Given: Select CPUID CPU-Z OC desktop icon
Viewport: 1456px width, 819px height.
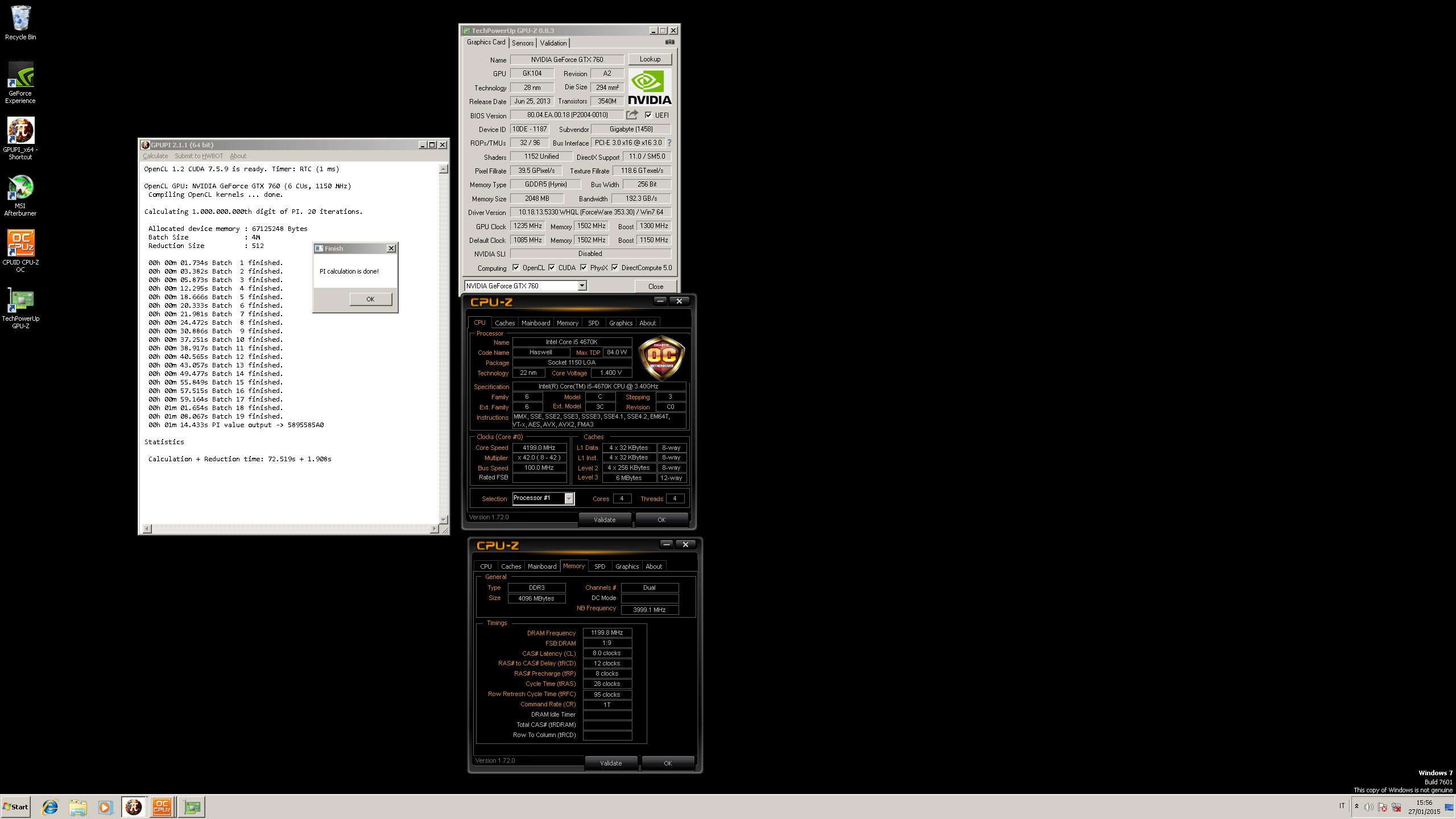Looking at the screenshot, I should coord(20,251).
